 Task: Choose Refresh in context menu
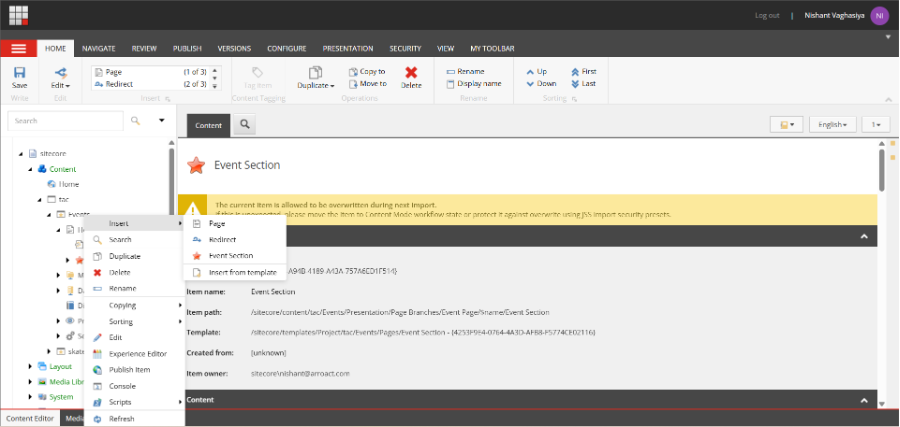[134, 419]
